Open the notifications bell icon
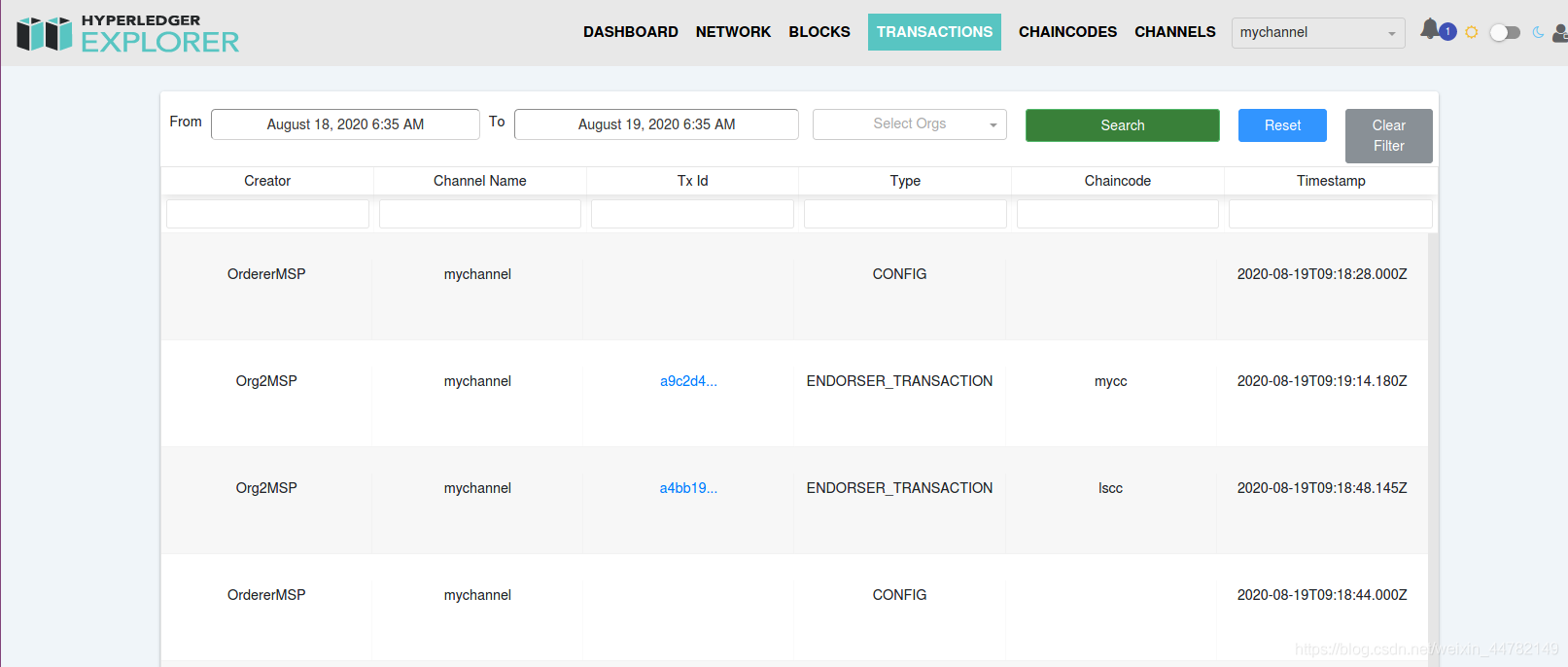The height and width of the screenshot is (667, 1568). point(1429,29)
